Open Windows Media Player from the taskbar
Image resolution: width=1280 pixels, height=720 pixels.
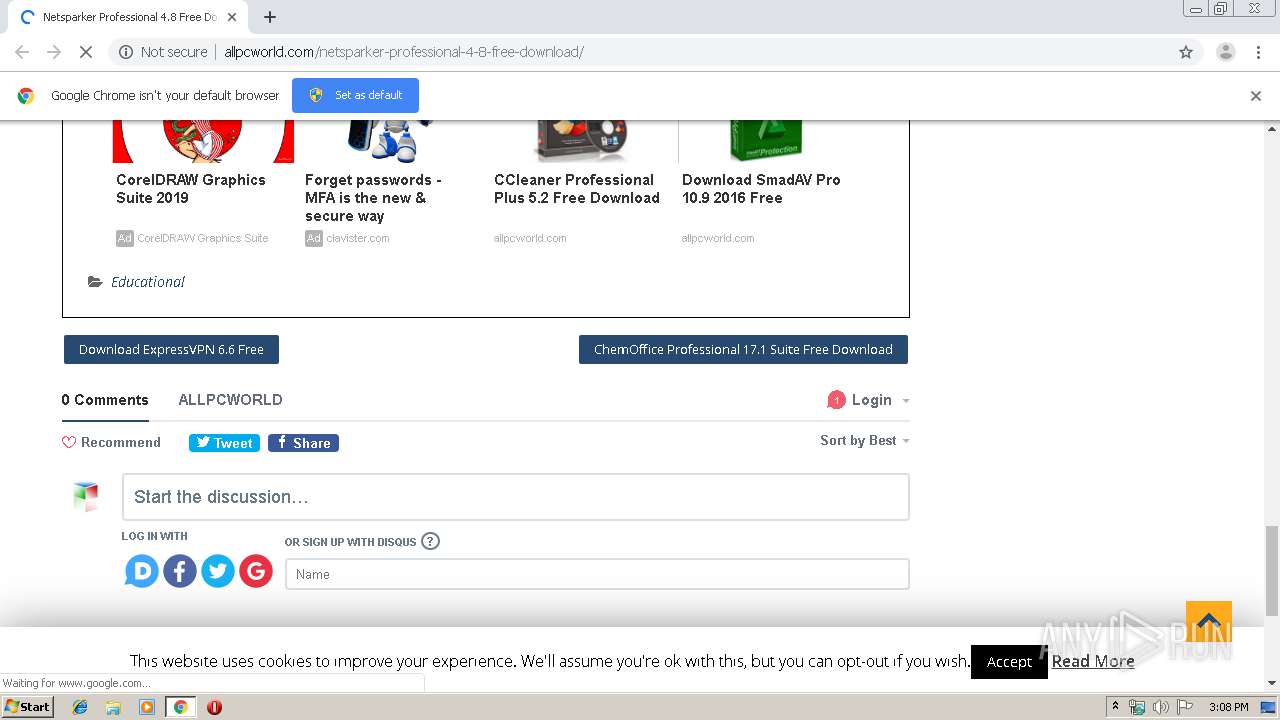[x=147, y=707]
